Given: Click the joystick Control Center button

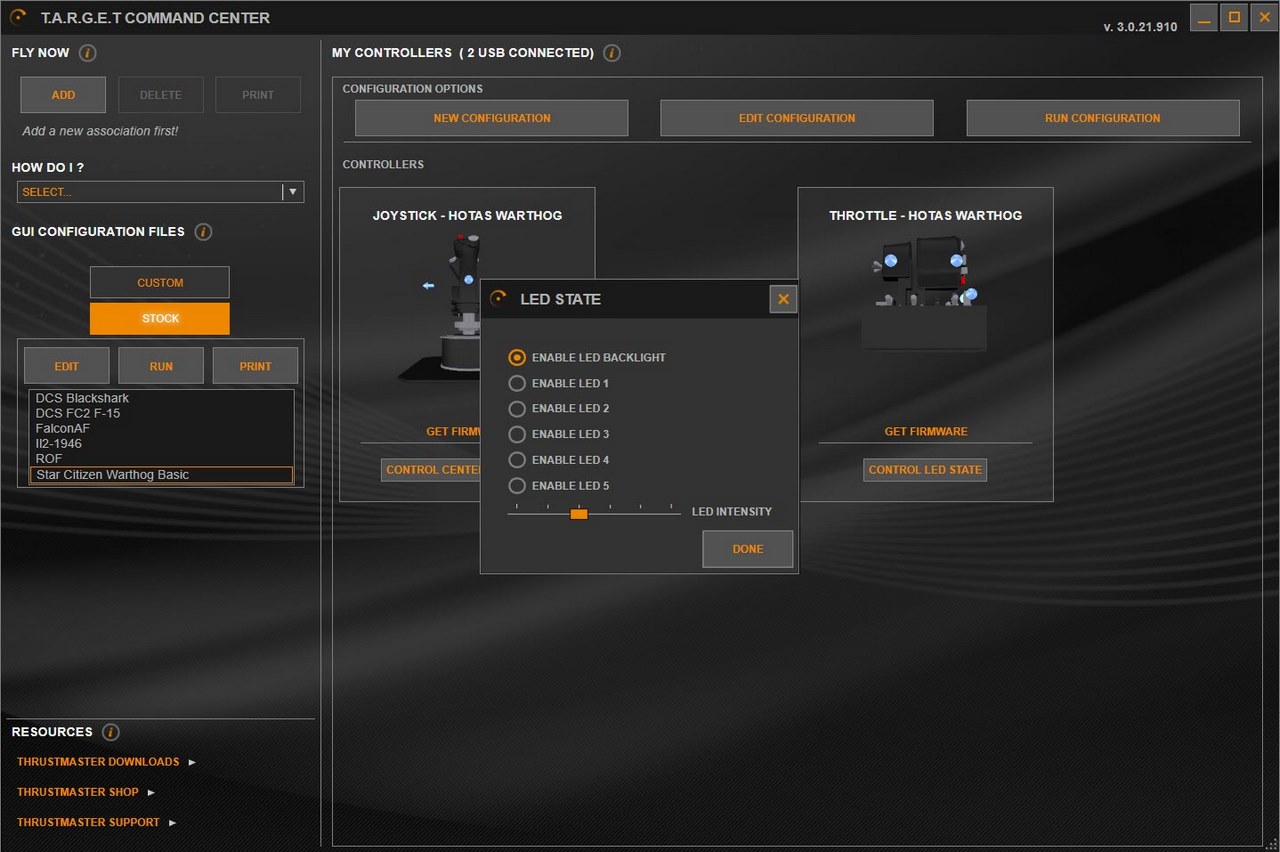Looking at the screenshot, I should (431, 470).
